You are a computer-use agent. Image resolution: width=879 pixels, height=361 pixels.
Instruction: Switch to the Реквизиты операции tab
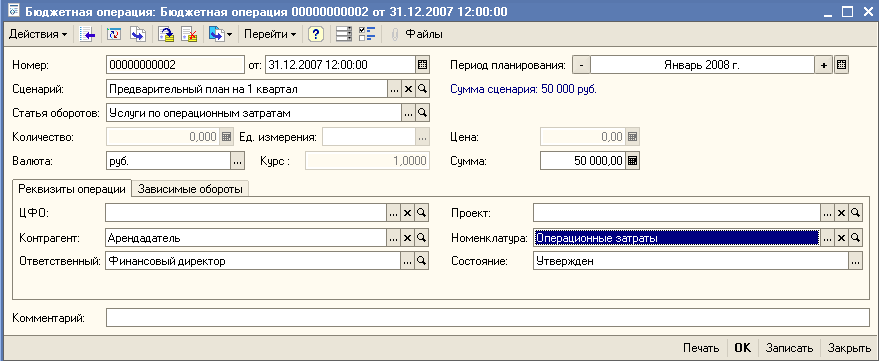click(72, 188)
